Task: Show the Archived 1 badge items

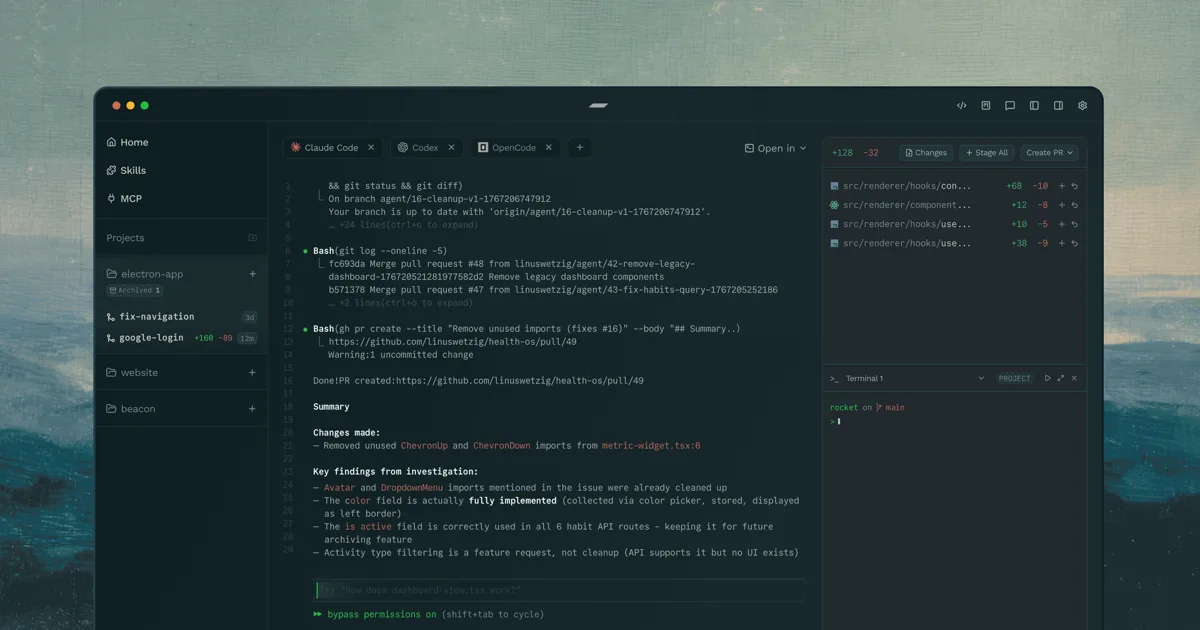Action: [134, 291]
